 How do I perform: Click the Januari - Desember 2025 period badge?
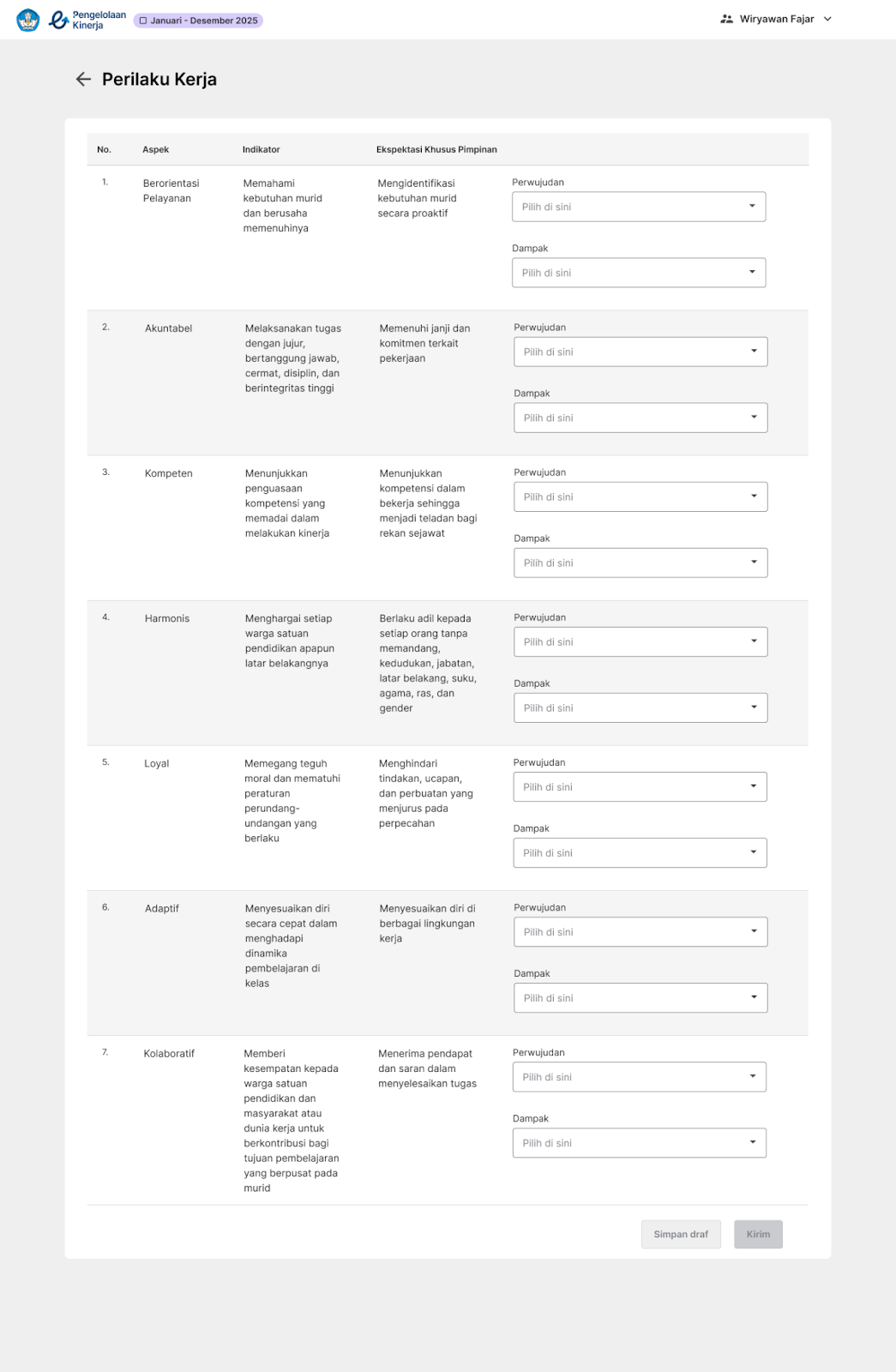pos(198,21)
